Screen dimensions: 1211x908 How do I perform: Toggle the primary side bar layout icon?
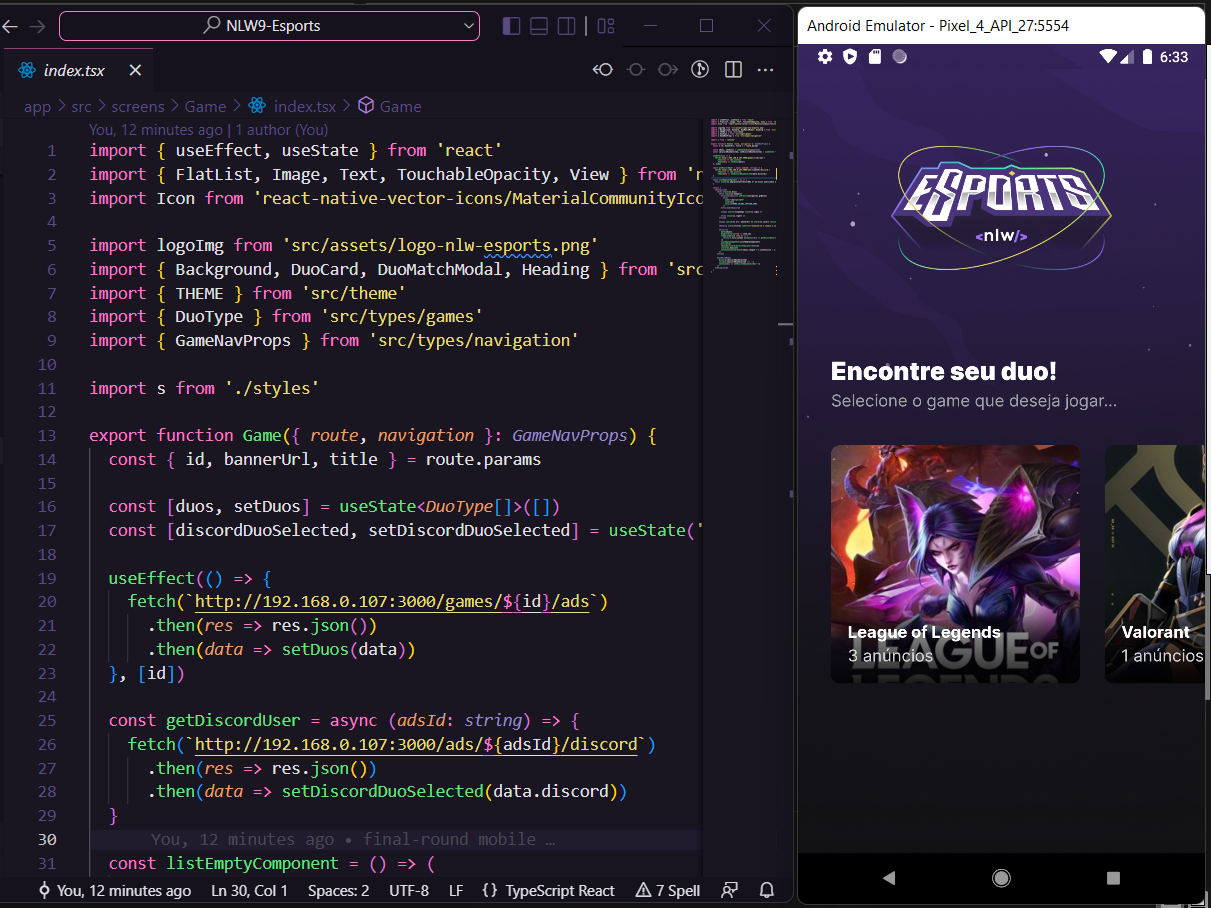pos(511,26)
